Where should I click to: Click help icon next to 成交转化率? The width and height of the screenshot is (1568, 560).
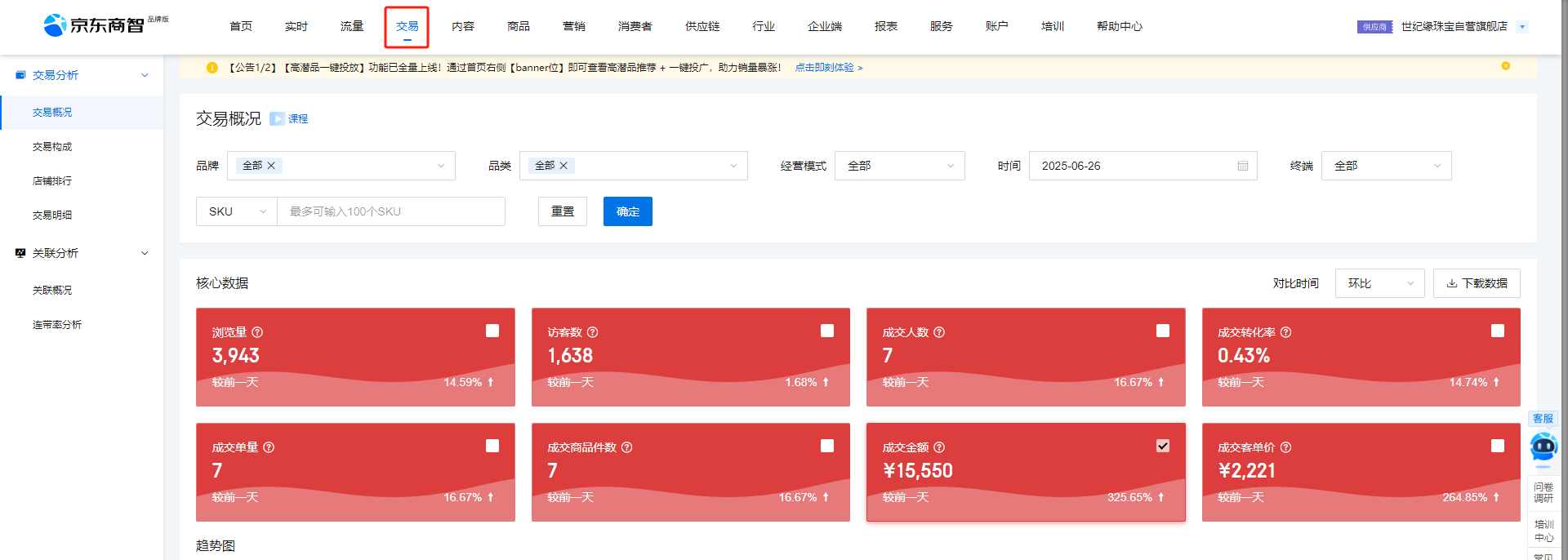coord(1285,332)
